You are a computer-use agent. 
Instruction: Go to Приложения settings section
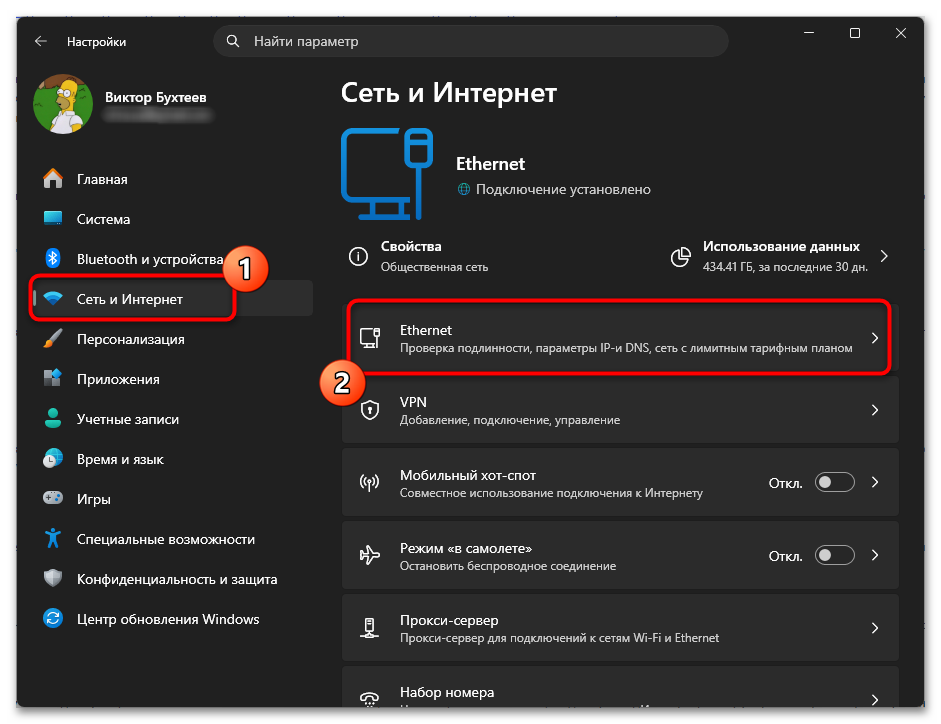click(173, 379)
